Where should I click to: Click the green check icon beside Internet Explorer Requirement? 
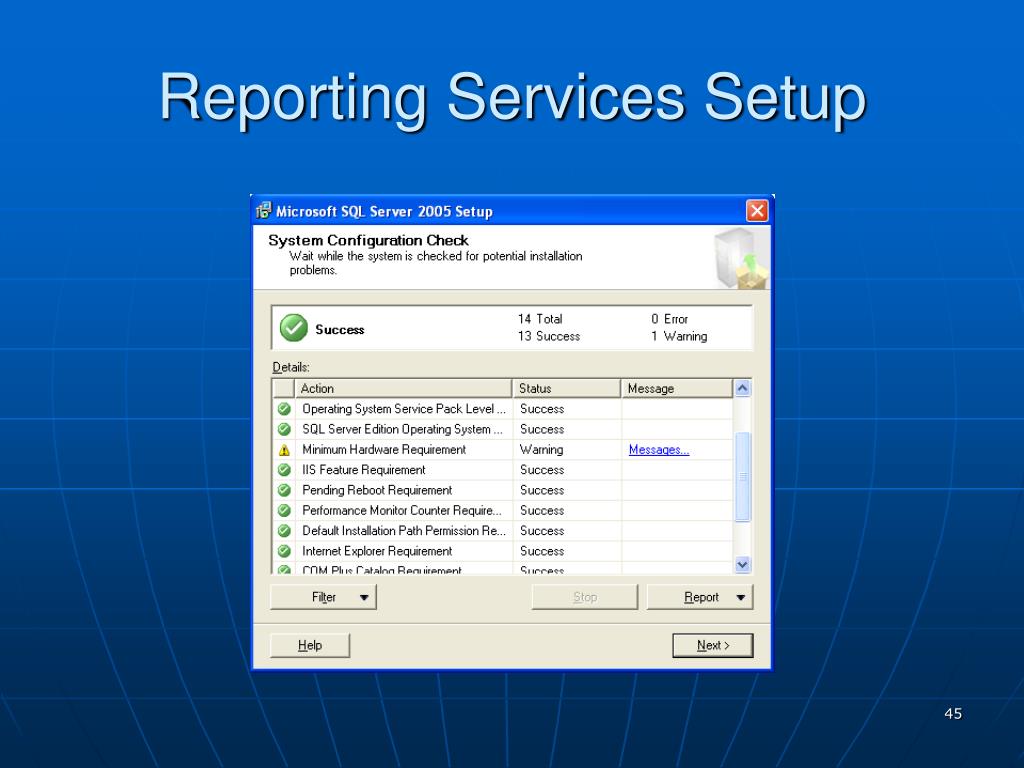[x=284, y=551]
